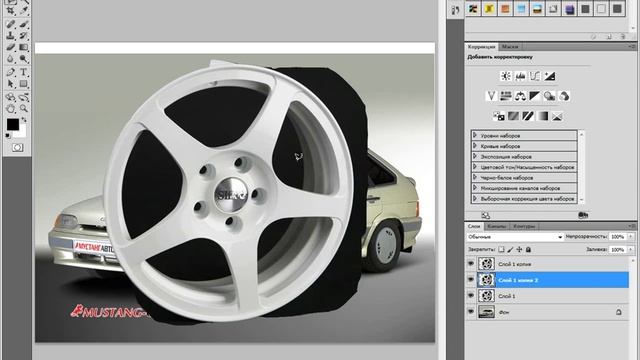
Task: Swap foreground and background colors
Action: (24, 120)
